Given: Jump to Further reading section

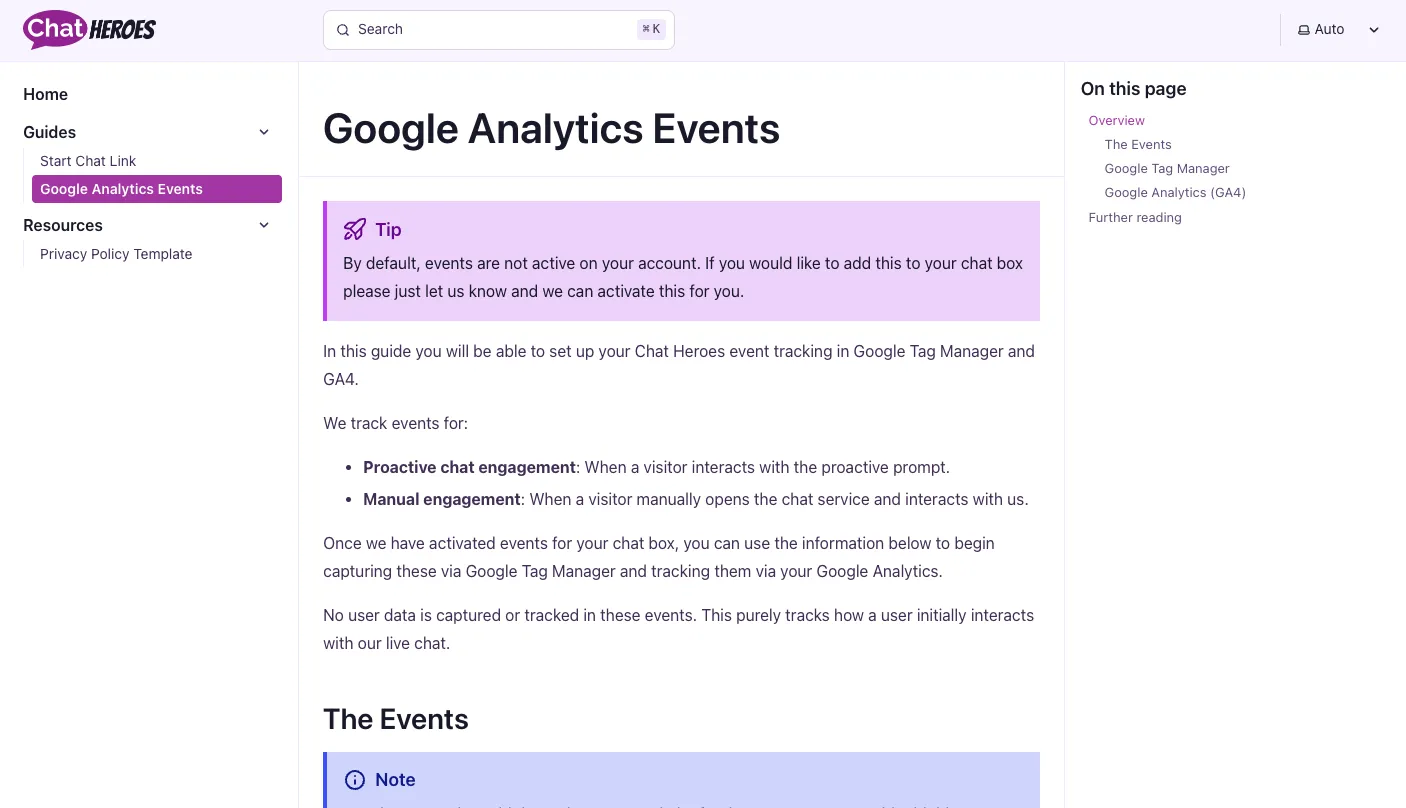Looking at the screenshot, I should click(1135, 218).
